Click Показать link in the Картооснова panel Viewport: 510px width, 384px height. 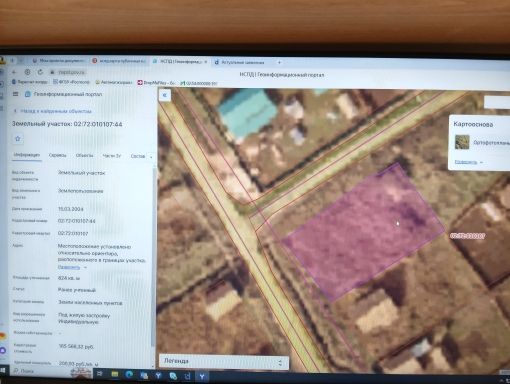coord(466,162)
